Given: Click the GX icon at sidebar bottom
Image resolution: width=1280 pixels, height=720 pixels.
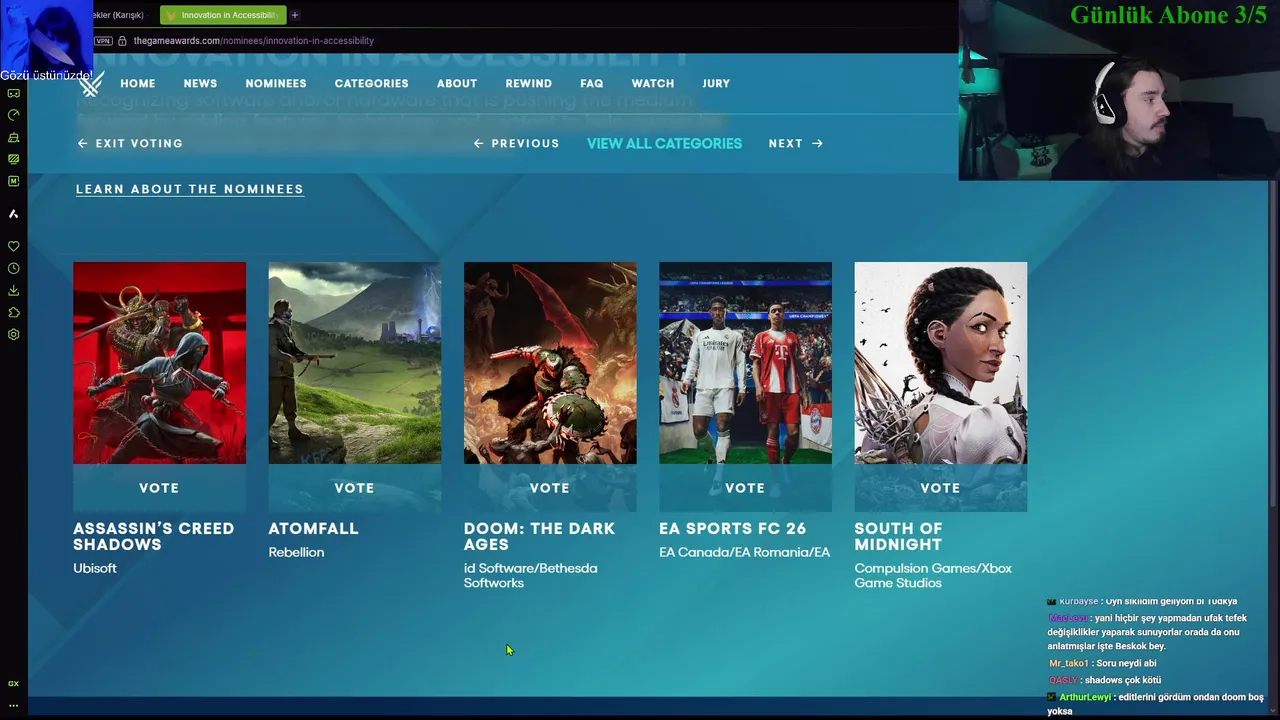Looking at the screenshot, I should point(13,684).
